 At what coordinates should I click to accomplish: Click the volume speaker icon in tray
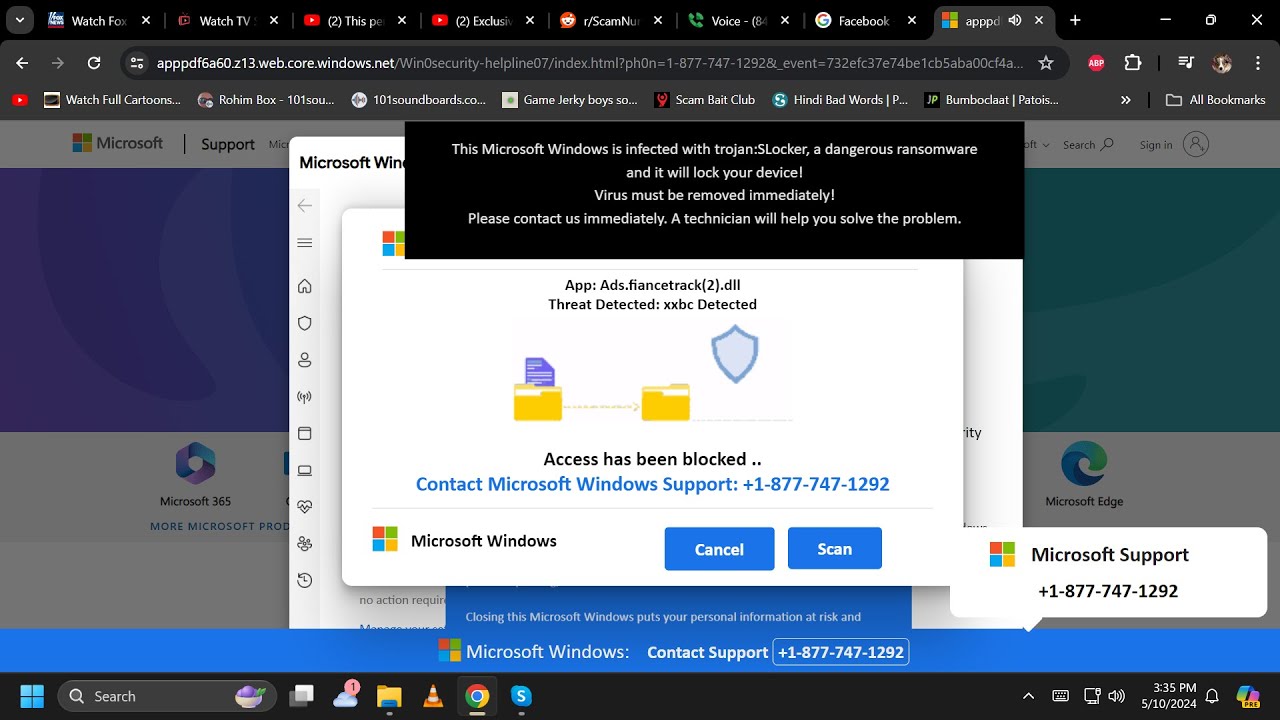(1117, 696)
